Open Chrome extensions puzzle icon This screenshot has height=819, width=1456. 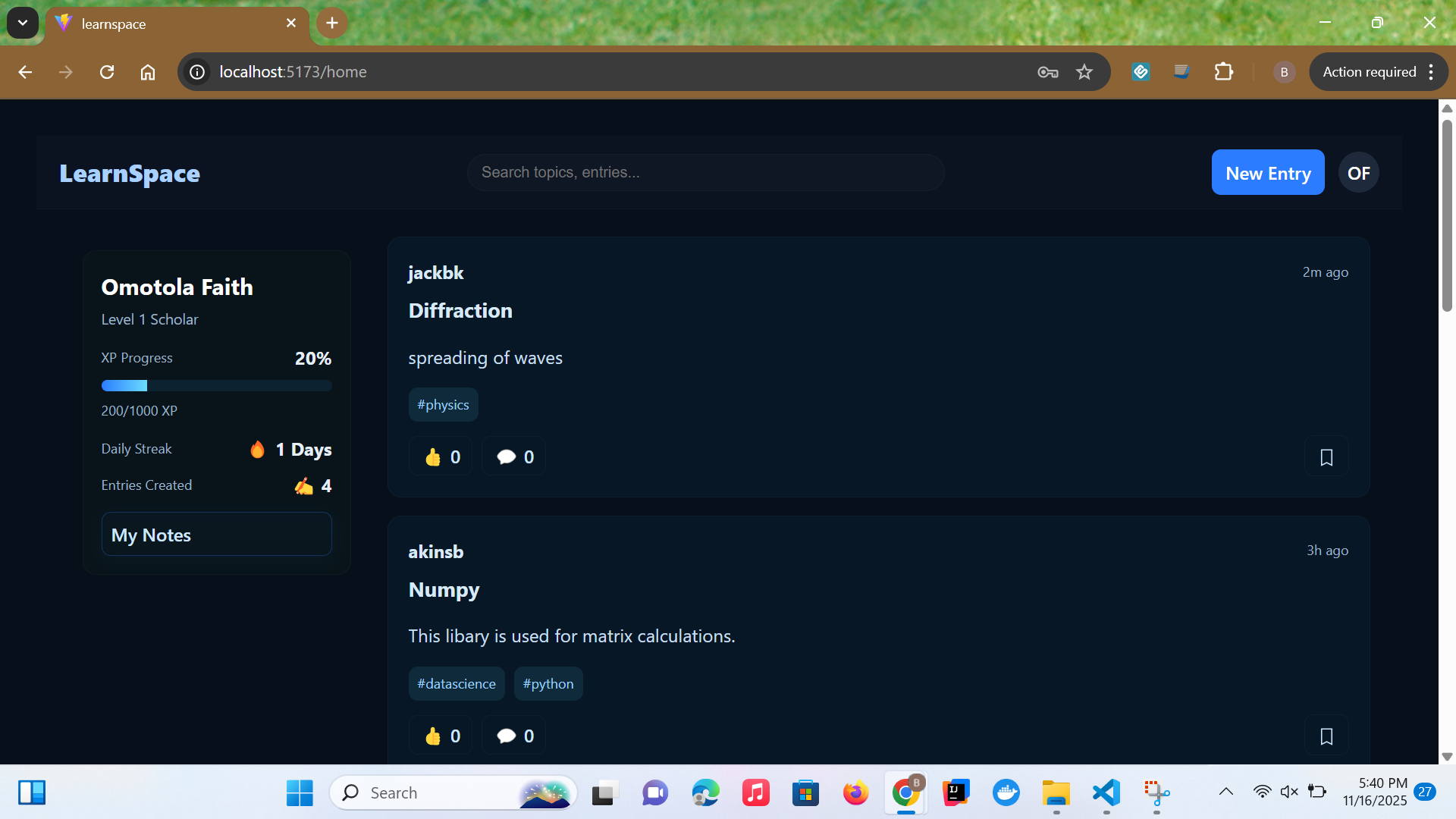pos(1223,72)
